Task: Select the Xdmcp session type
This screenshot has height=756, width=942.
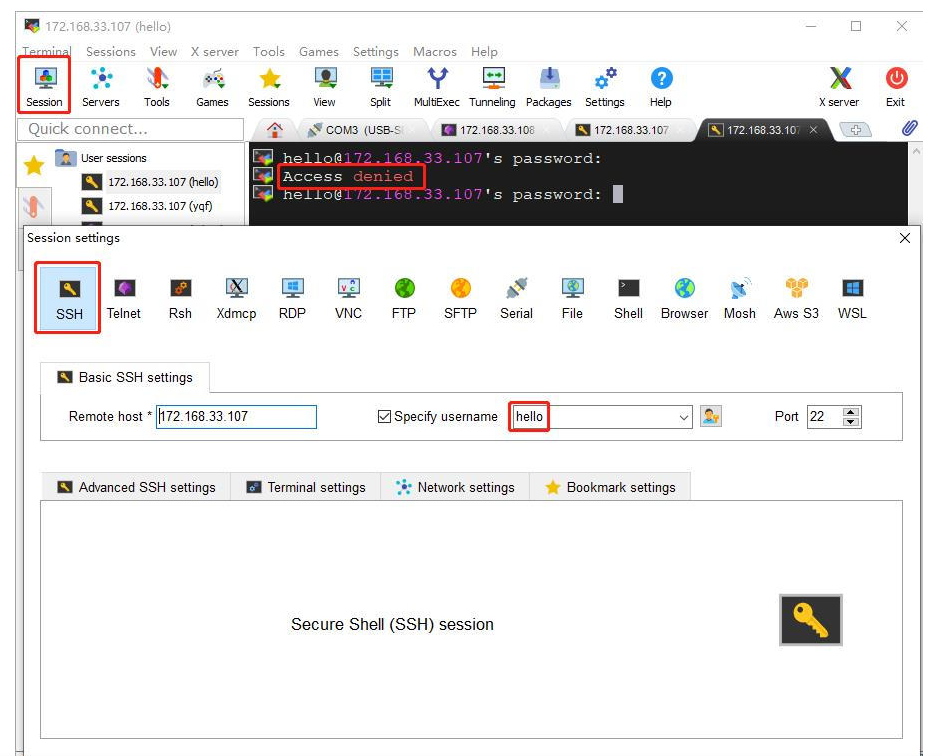Action: coord(237,298)
